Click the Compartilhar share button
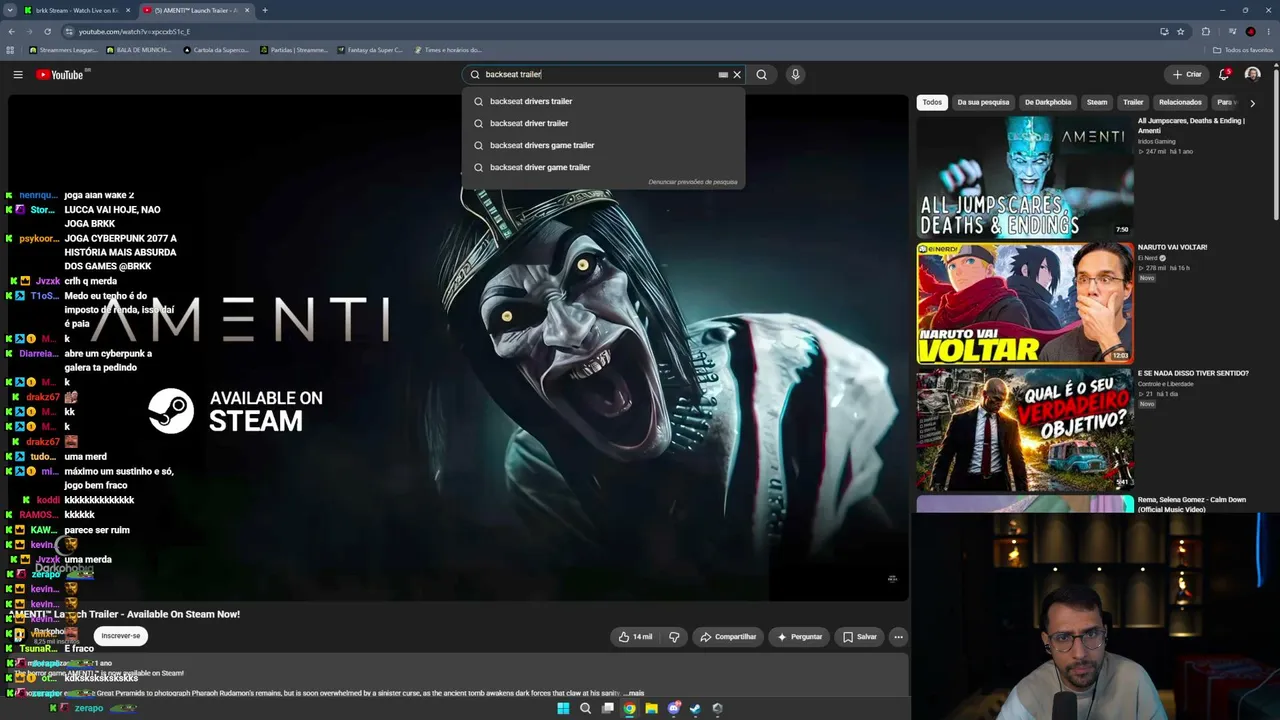 tap(728, 636)
